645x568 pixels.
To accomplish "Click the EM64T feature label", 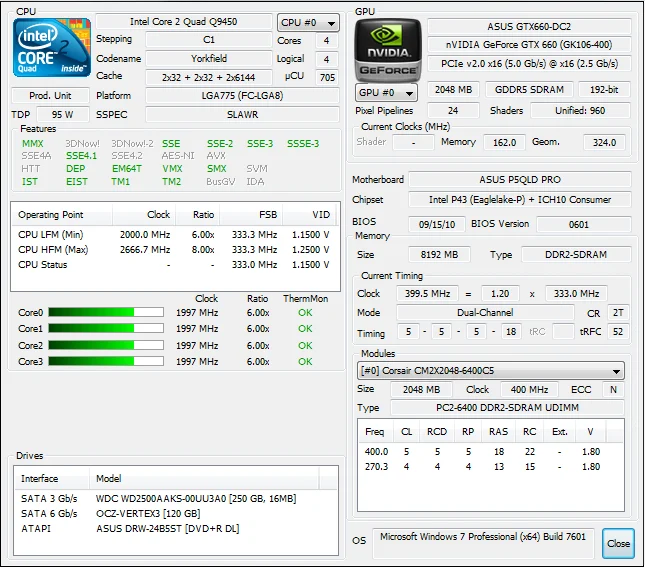I will pyautogui.click(x=127, y=169).
